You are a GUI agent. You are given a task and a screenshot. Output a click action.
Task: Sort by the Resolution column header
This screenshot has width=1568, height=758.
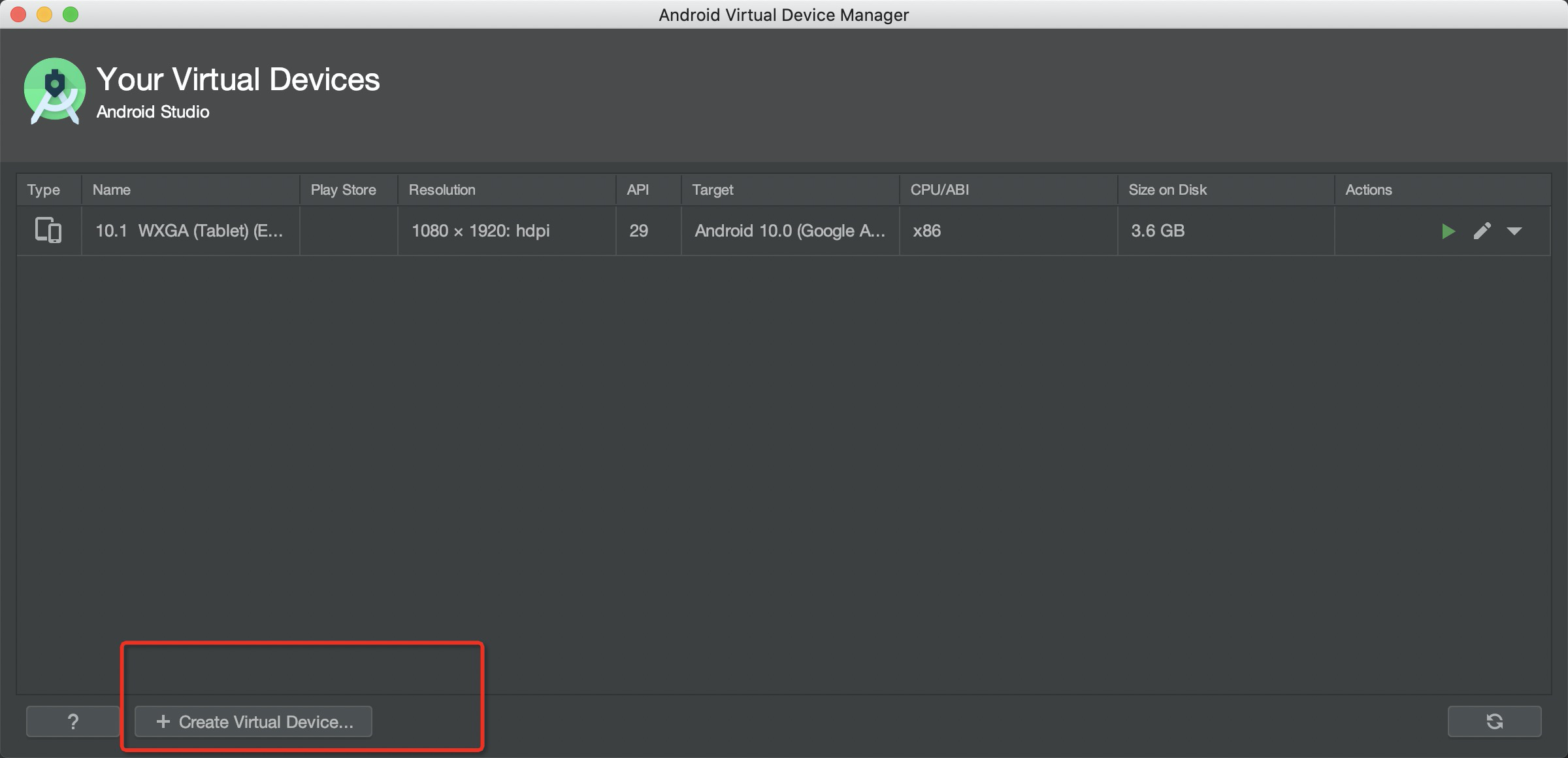tap(507, 189)
